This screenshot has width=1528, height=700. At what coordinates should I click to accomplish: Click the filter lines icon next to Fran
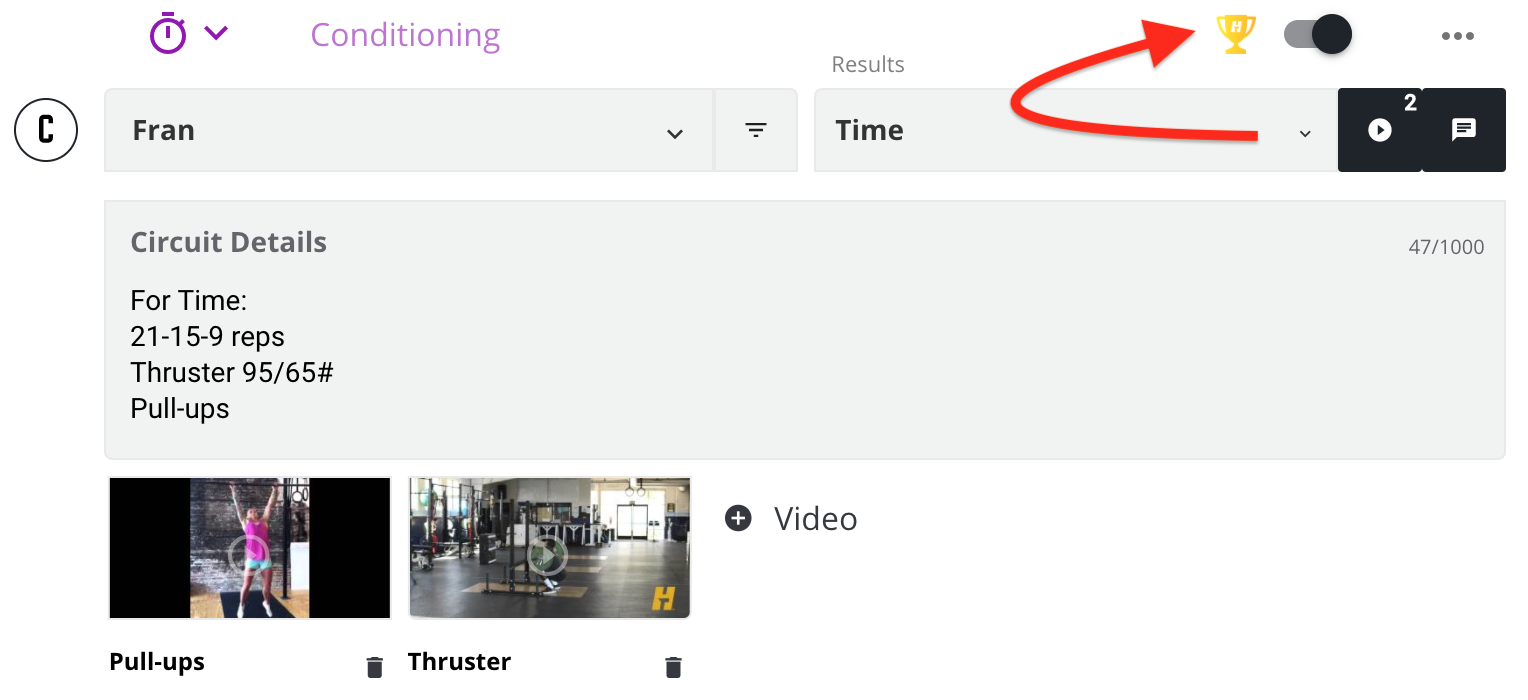[x=756, y=130]
